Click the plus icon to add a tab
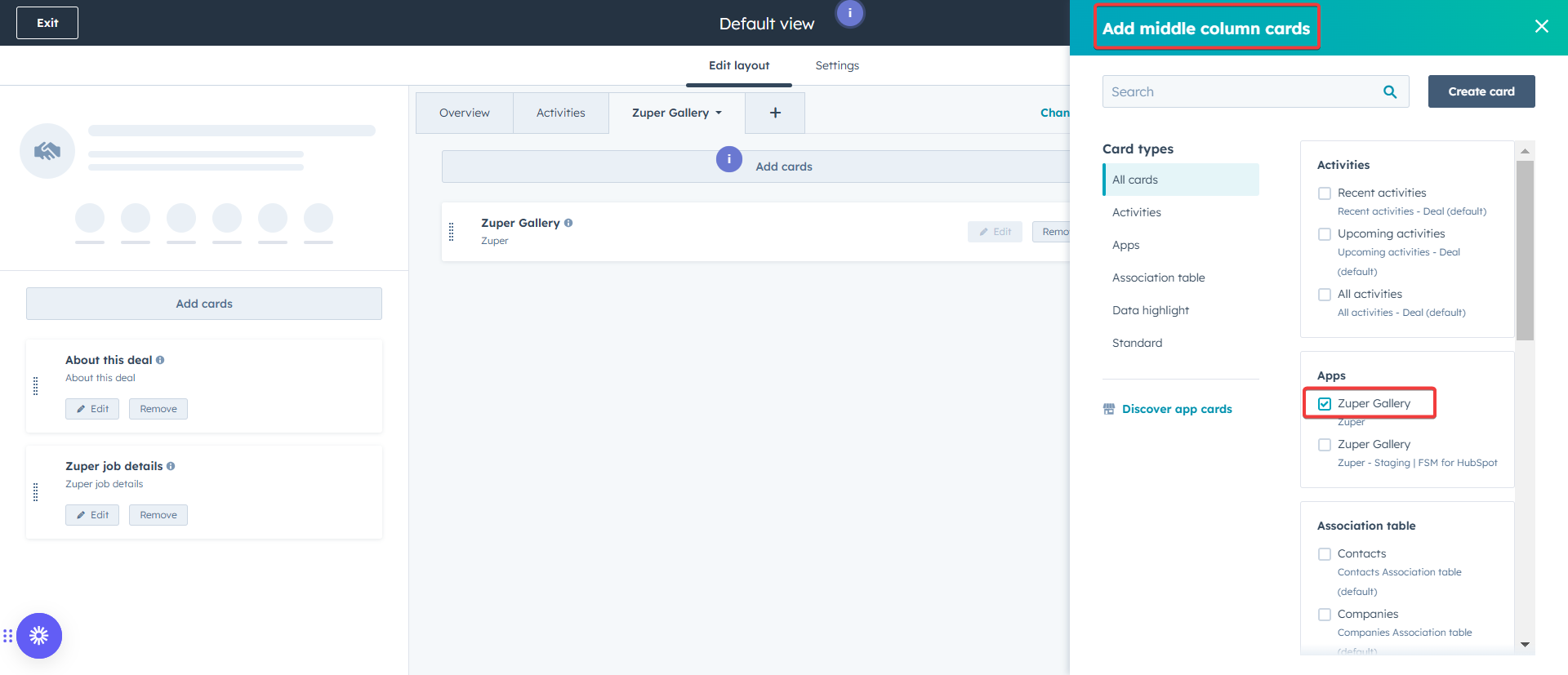 [775, 113]
